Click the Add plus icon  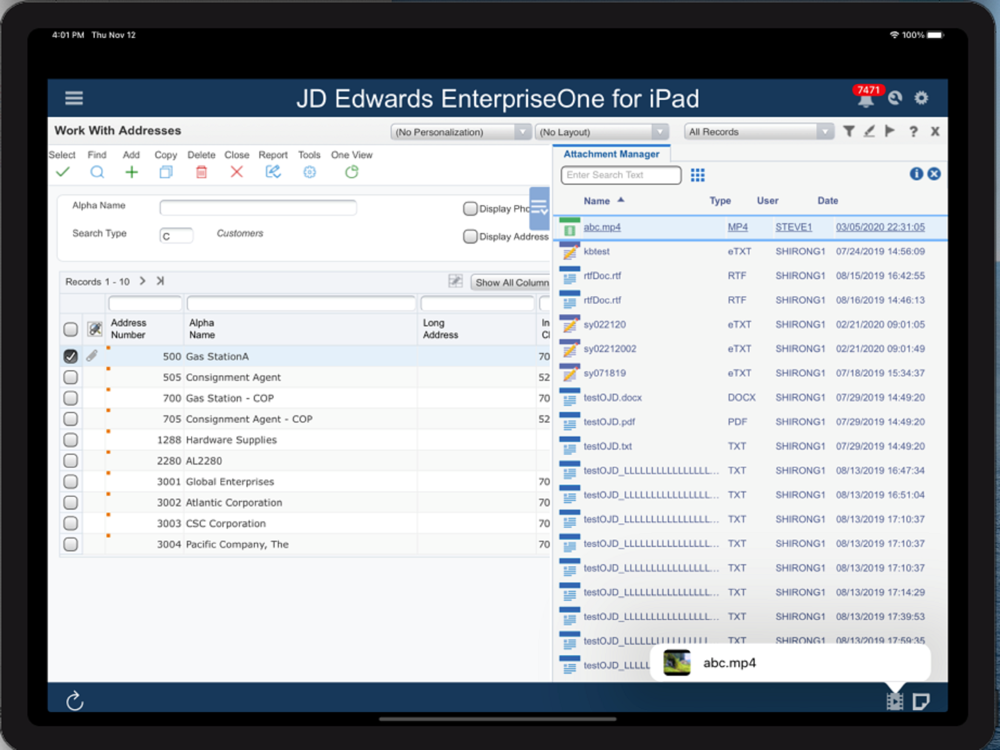pyautogui.click(x=131, y=172)
